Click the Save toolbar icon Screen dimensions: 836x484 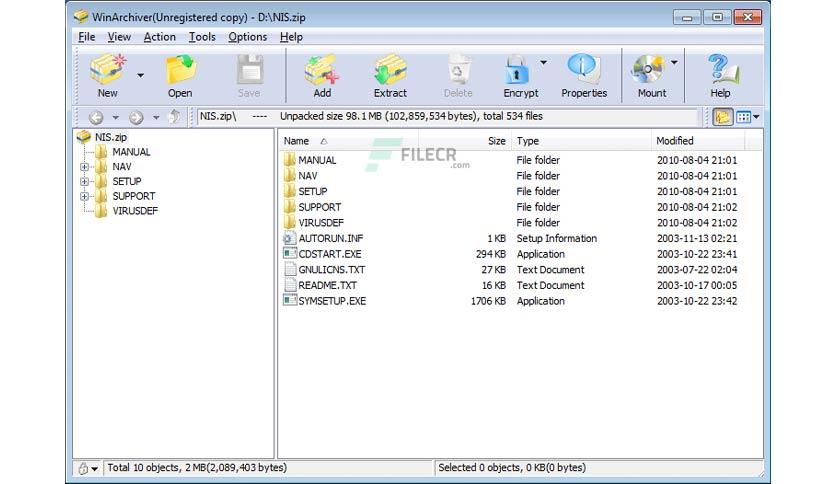[249, 70]
